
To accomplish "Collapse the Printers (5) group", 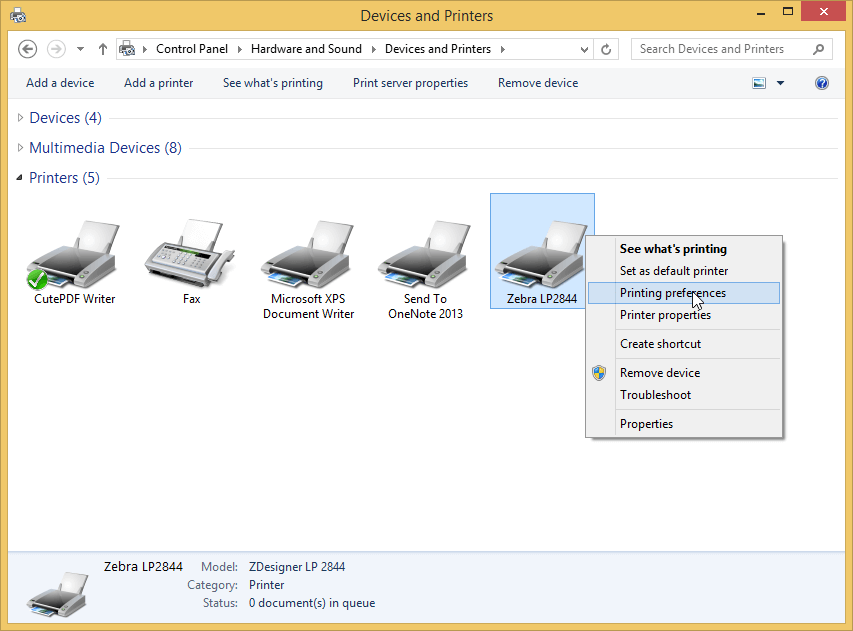I will pyautogui.click(x=20, y=177).
